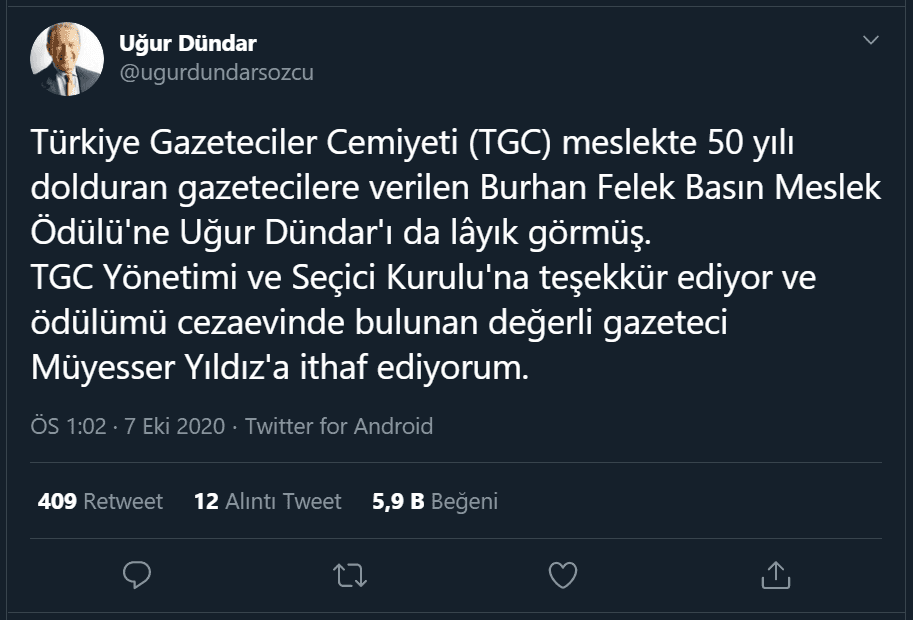
Task: Open the share tweet icon
Action: (x=776, y=574)
